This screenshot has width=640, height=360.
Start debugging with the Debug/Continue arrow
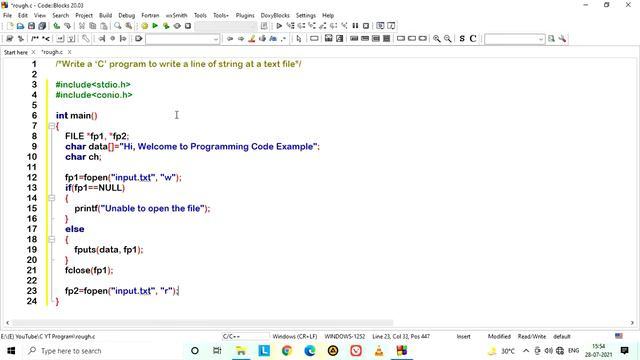click(279, 26)
